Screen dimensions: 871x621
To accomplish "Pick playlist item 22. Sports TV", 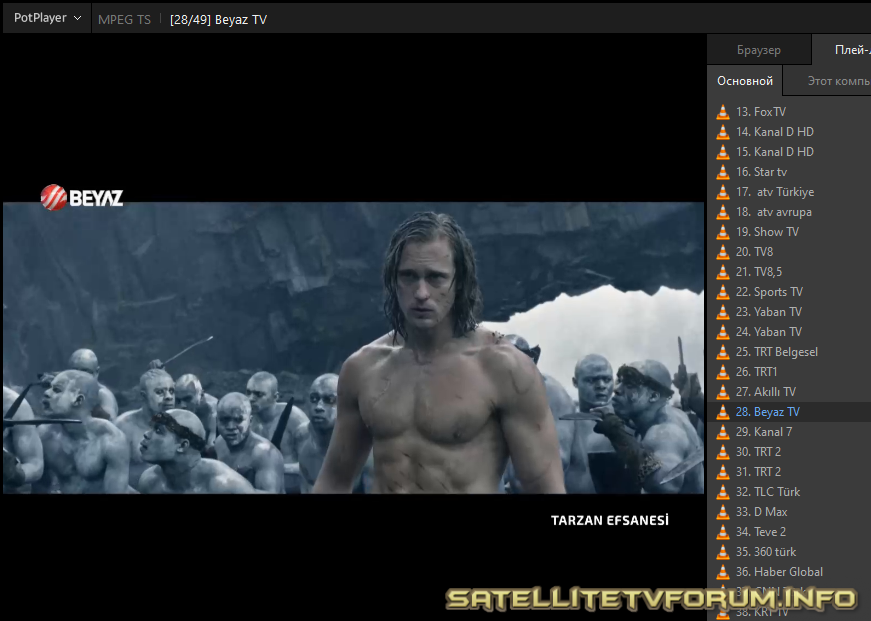I will [789, 292].
